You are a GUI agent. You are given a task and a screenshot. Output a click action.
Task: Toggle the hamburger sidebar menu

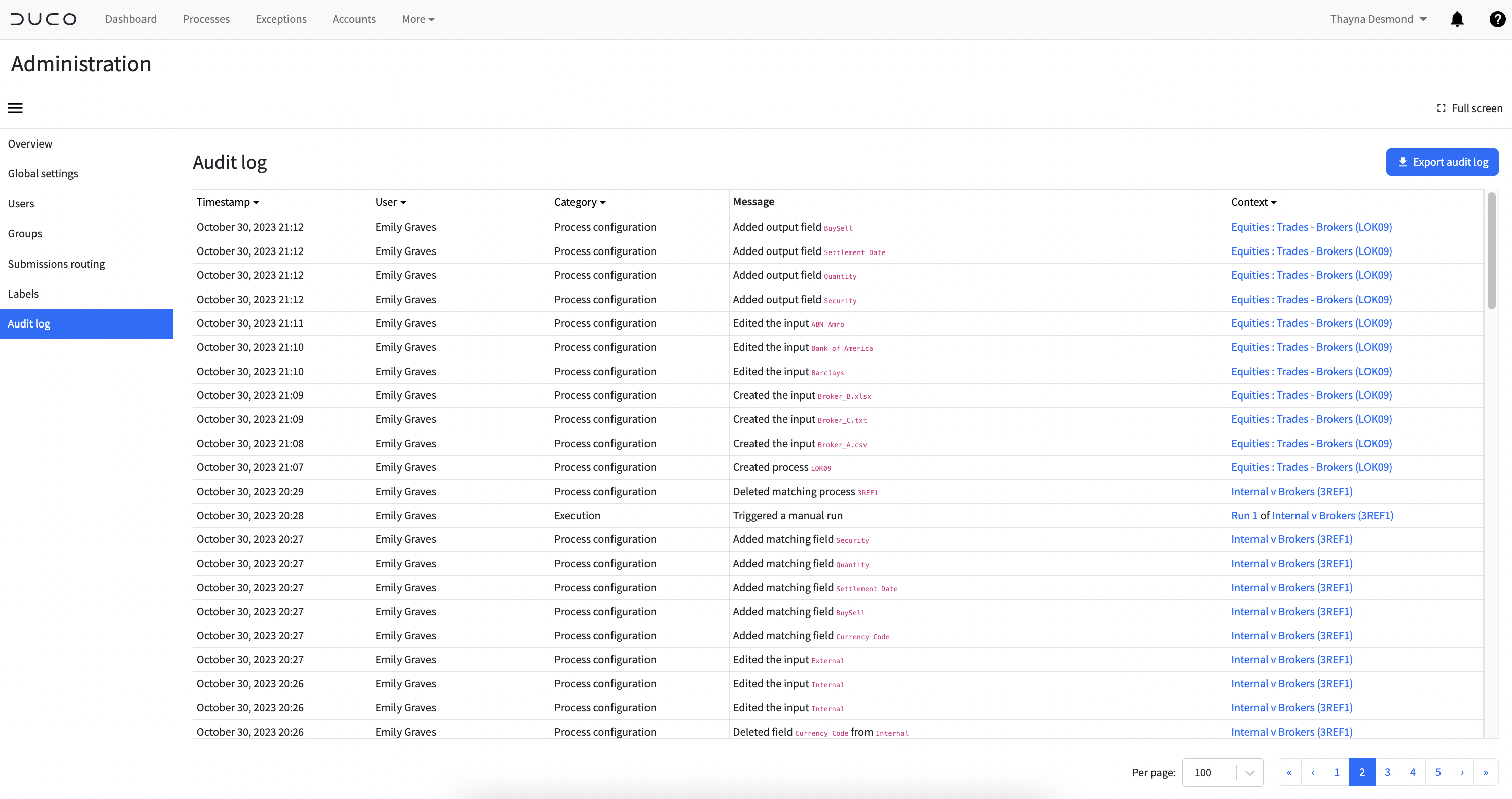(x=15, y=108)
